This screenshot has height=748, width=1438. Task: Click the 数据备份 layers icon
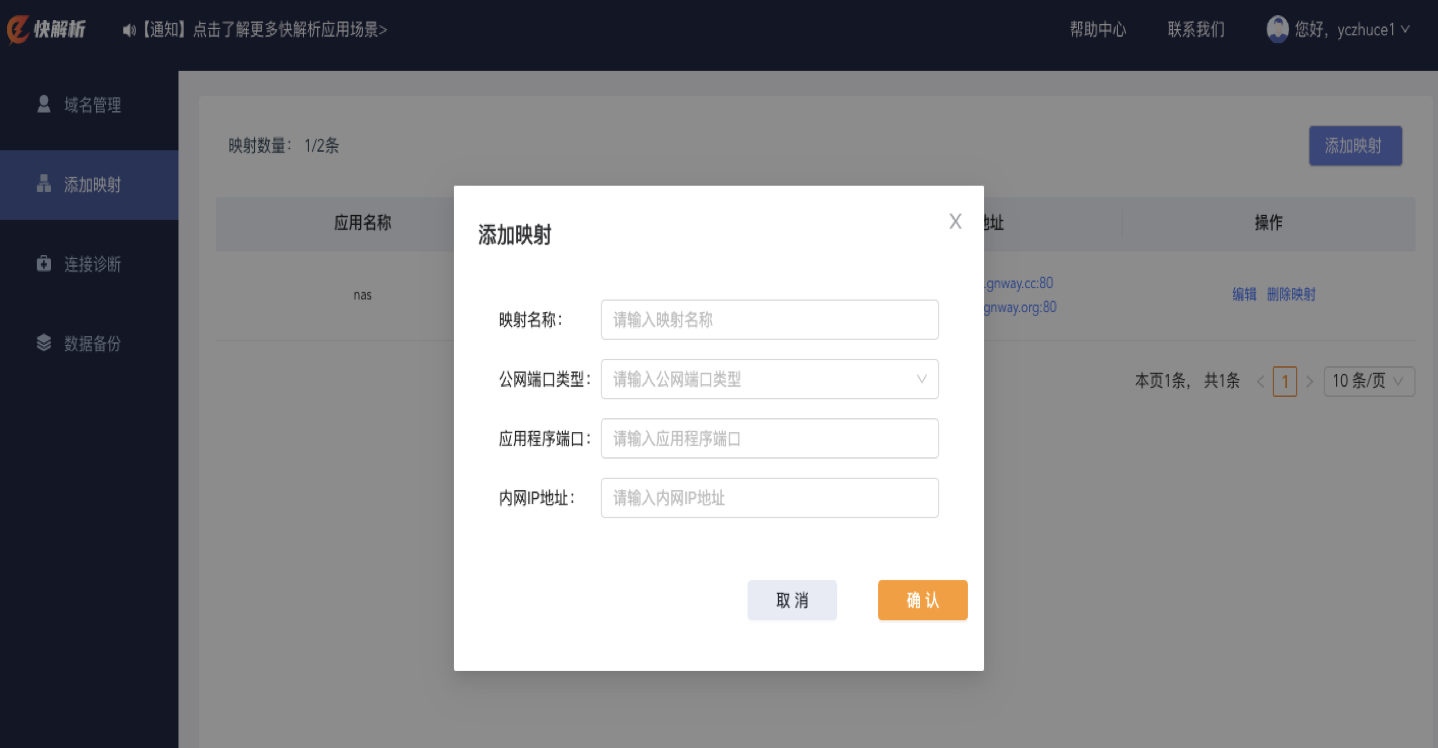coord(44,343)
